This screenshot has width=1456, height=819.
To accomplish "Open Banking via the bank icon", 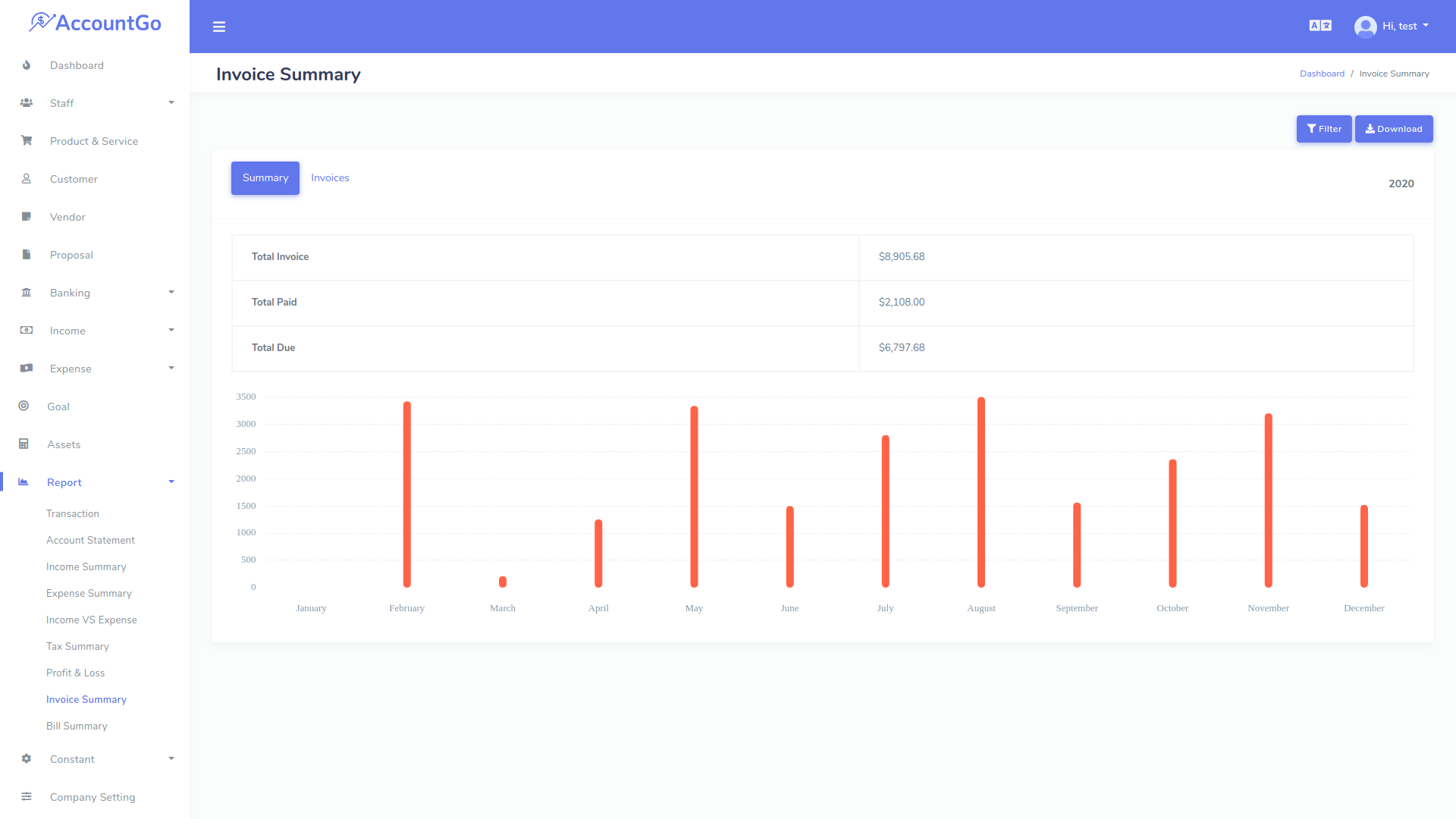I will (27, 293).
